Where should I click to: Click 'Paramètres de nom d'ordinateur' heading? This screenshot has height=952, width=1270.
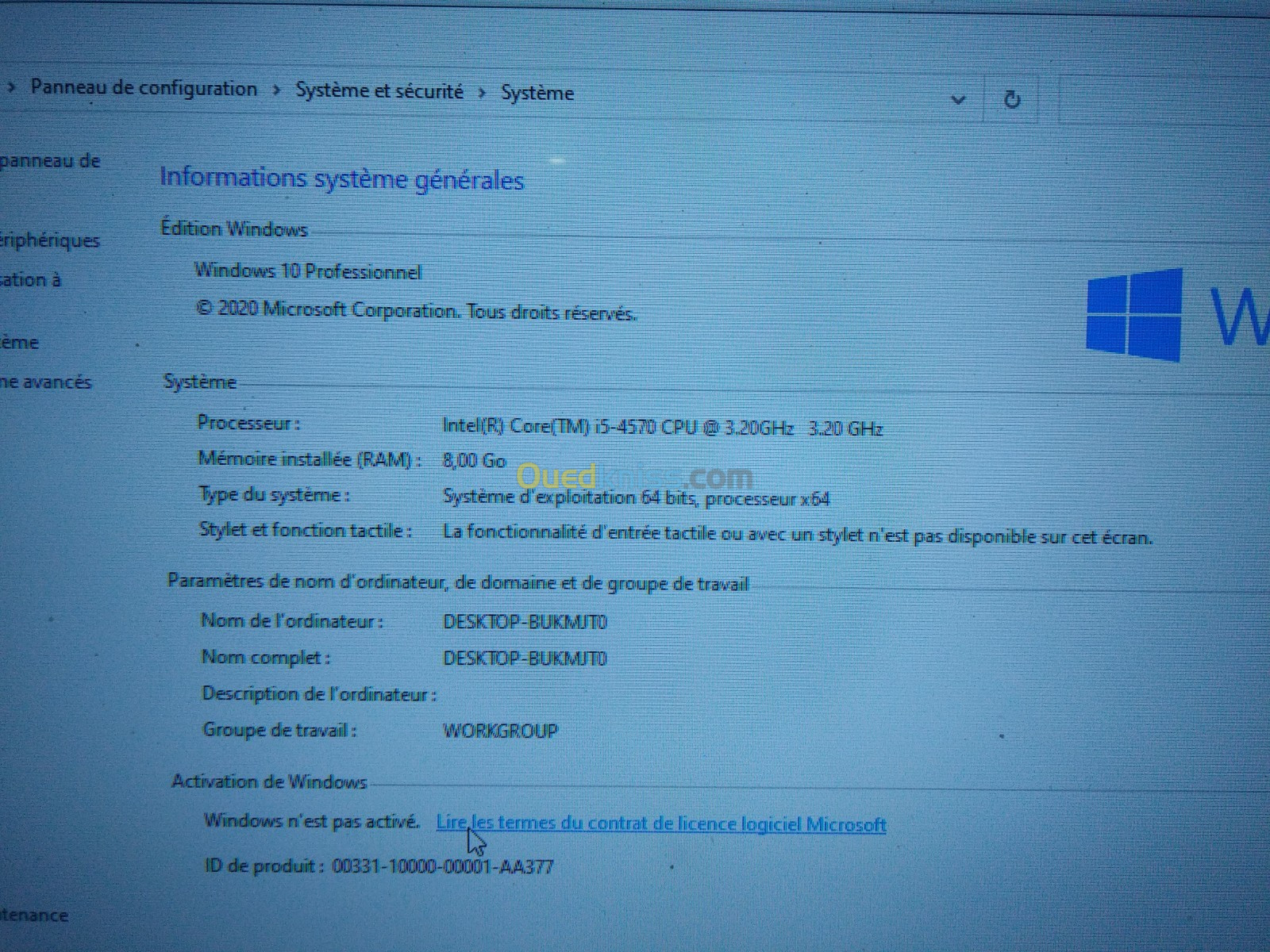click(458, 582)
